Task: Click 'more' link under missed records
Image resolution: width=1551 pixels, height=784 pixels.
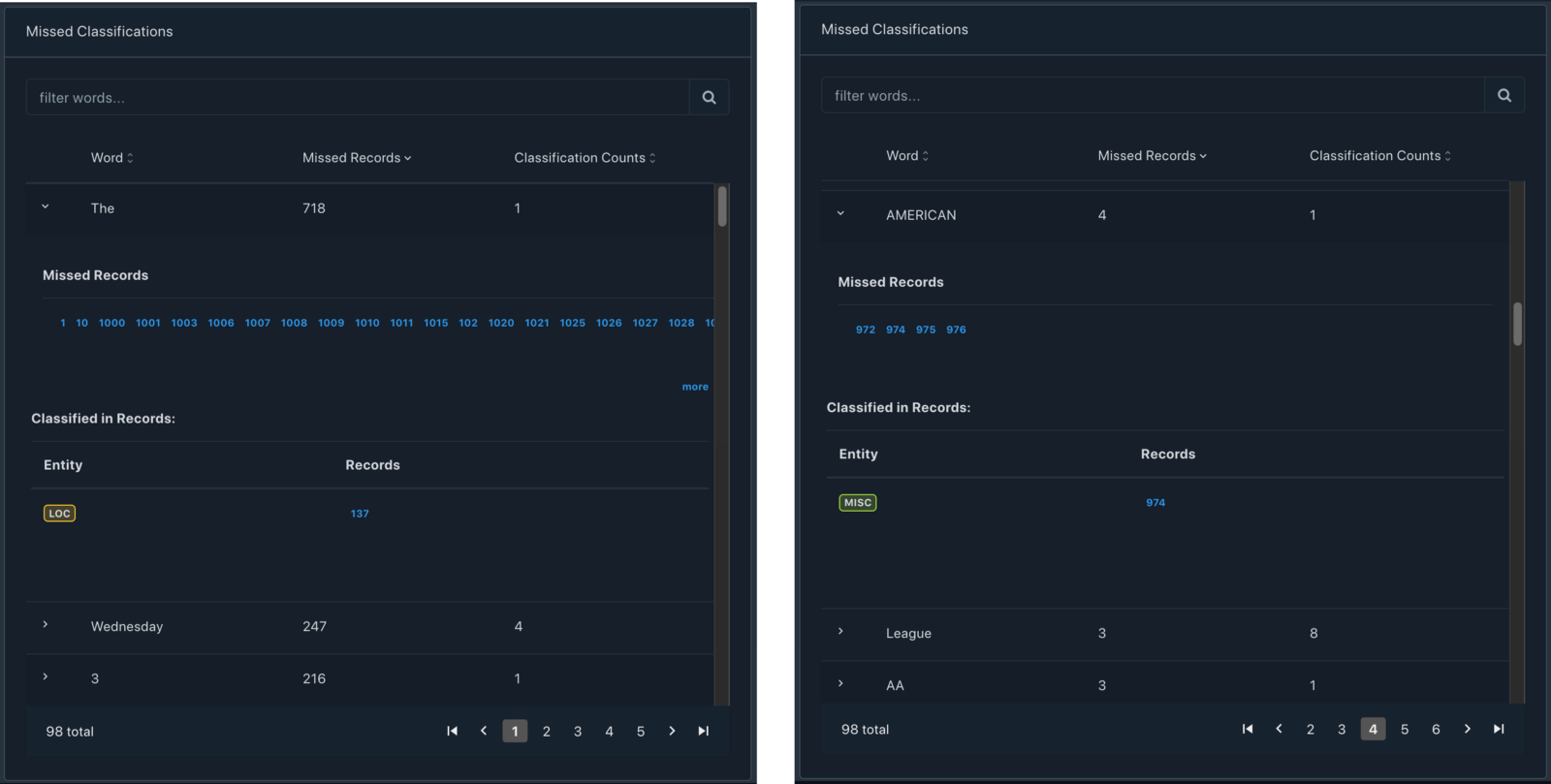Action: pyautogui.click(x=695, y=387)
